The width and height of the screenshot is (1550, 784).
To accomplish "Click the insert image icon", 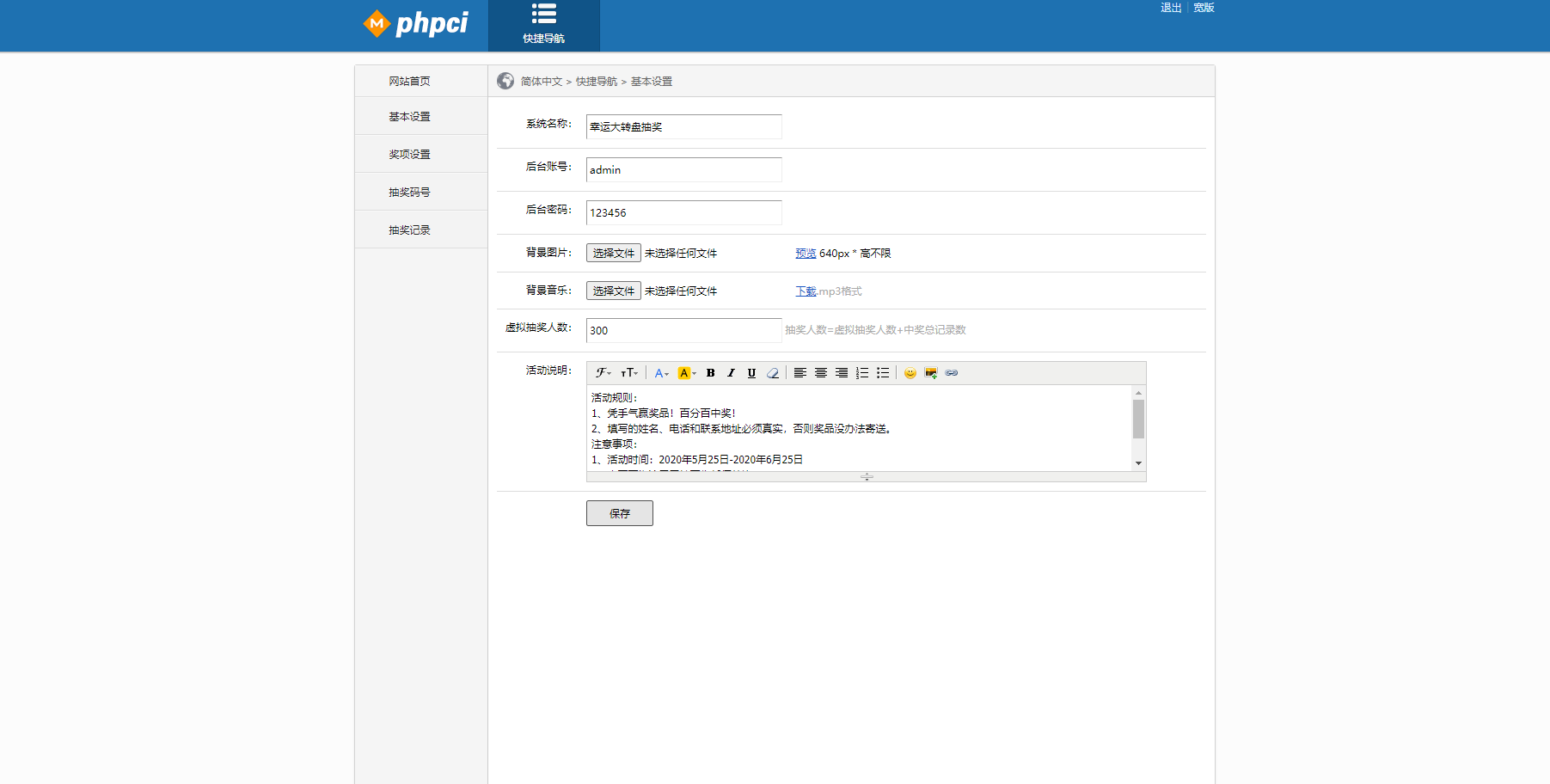I will (x=931, y=373).
